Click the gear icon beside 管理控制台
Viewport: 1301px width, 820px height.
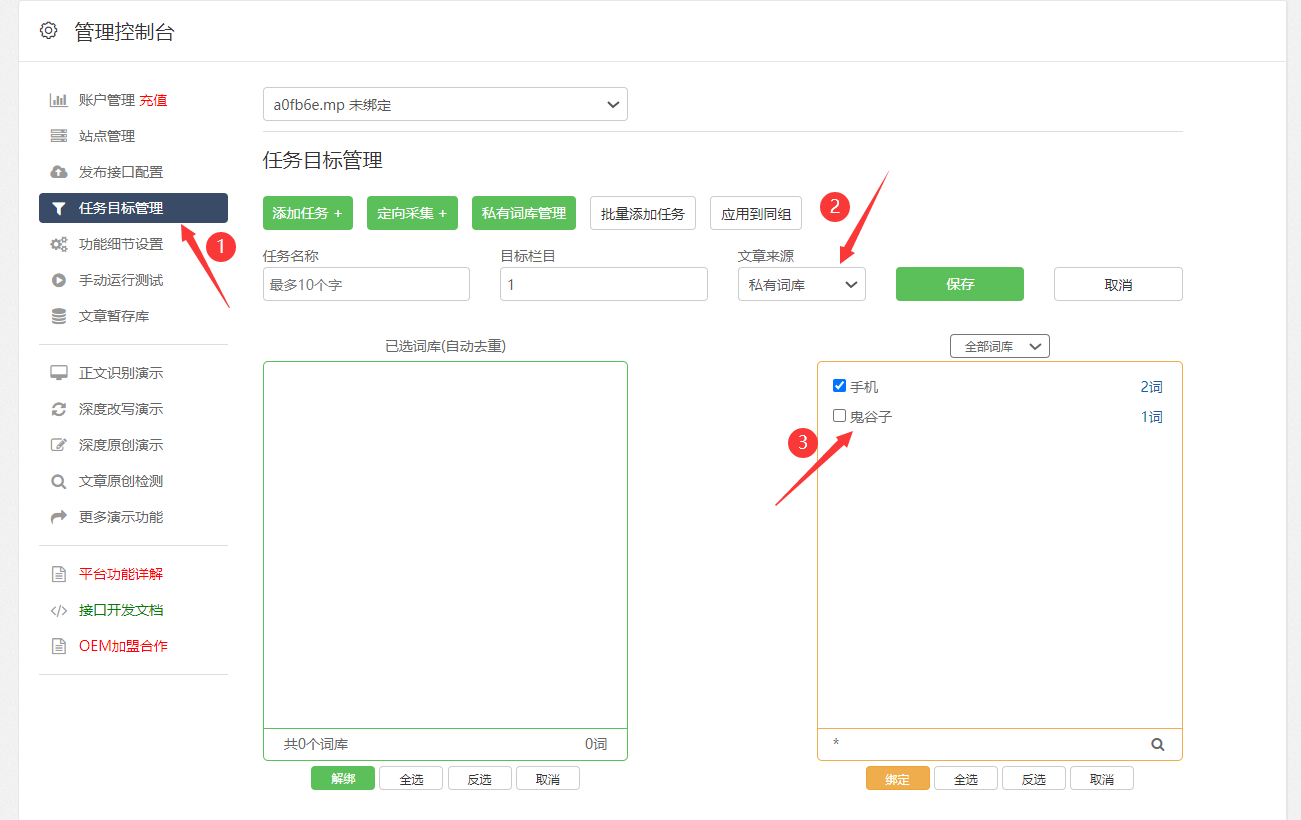point(48,31)
